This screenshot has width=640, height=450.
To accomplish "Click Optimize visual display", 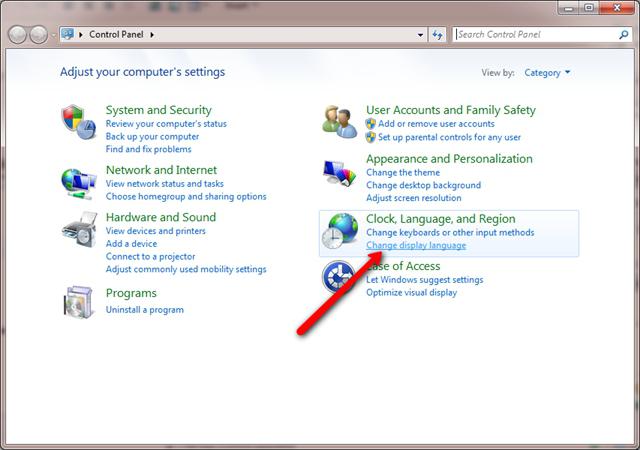I will (x=411, y=292).
